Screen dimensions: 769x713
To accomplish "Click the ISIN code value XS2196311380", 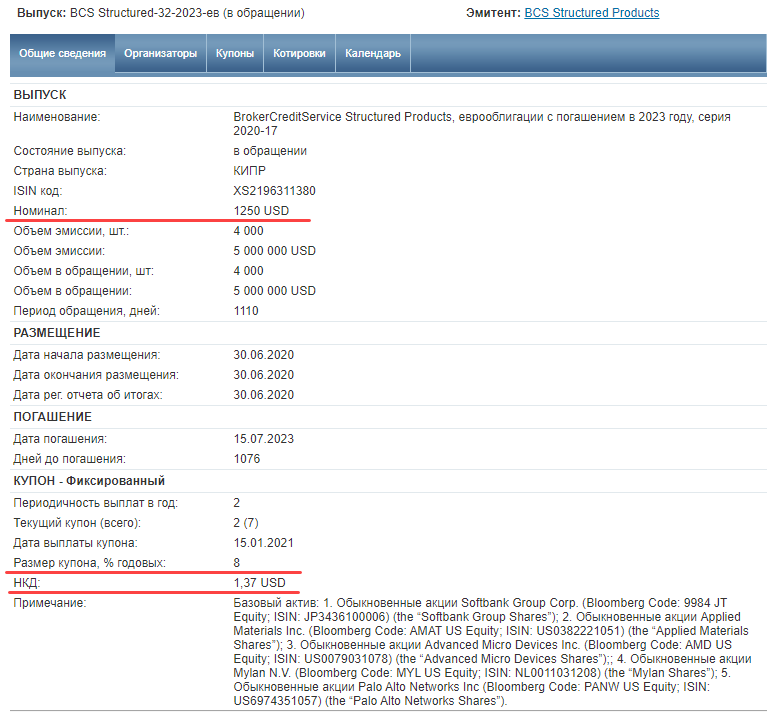I will [274, 191].
